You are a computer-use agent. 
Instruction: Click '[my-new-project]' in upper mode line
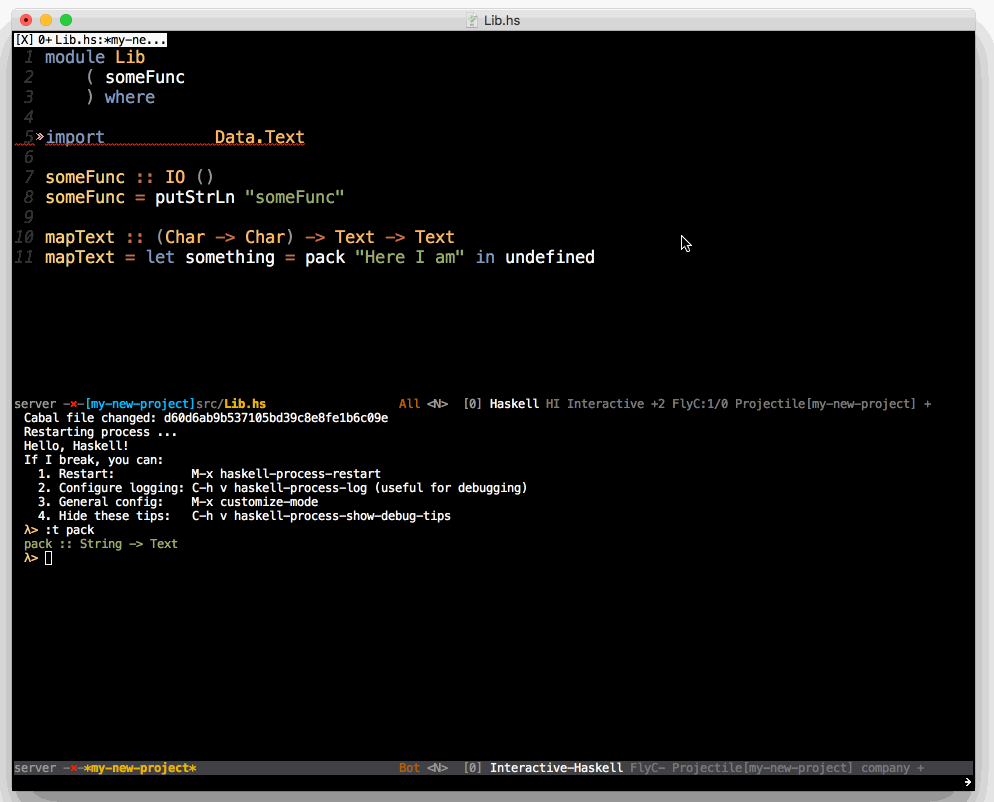click(140, 404)
